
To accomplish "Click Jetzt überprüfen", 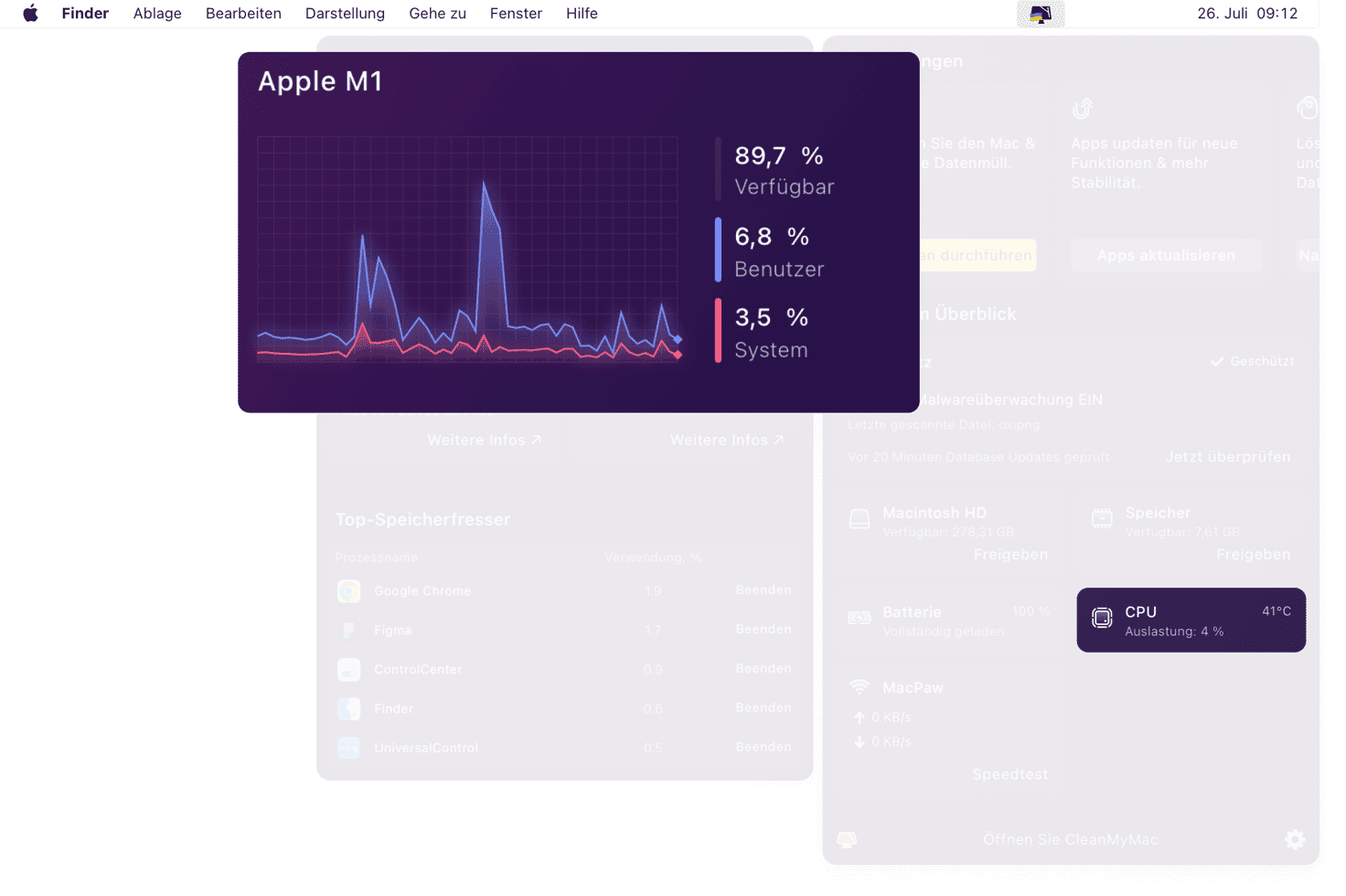I will pyautogui.click(x=1227, y=456).
